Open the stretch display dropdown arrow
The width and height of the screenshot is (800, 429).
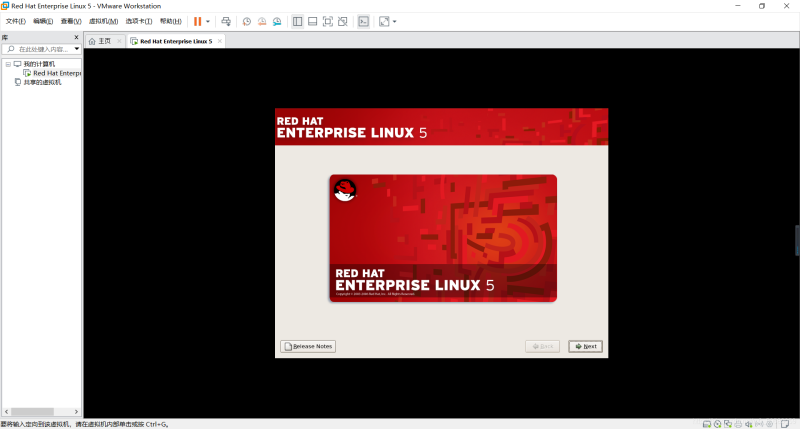(394, 21)
